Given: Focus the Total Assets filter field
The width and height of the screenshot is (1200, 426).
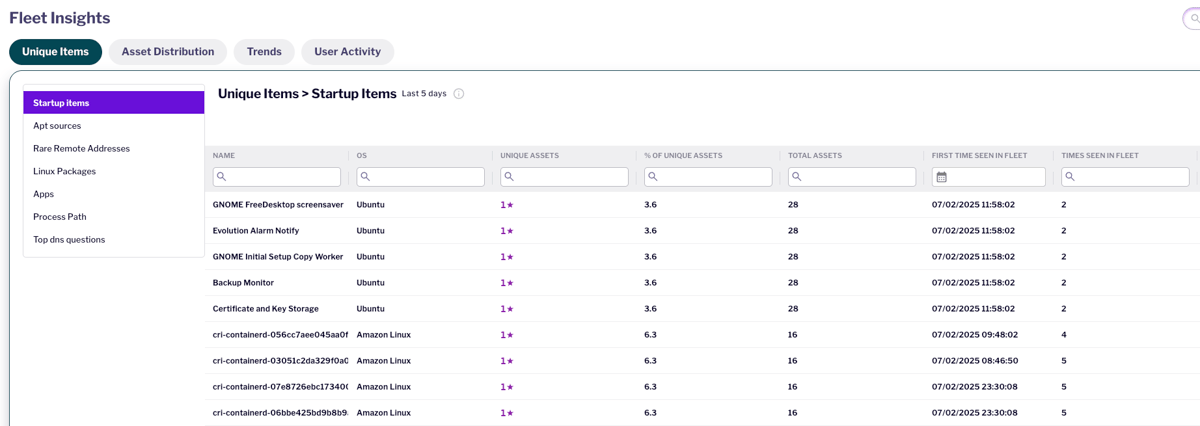Looking at the screenshot, I should tap(852, 177).
